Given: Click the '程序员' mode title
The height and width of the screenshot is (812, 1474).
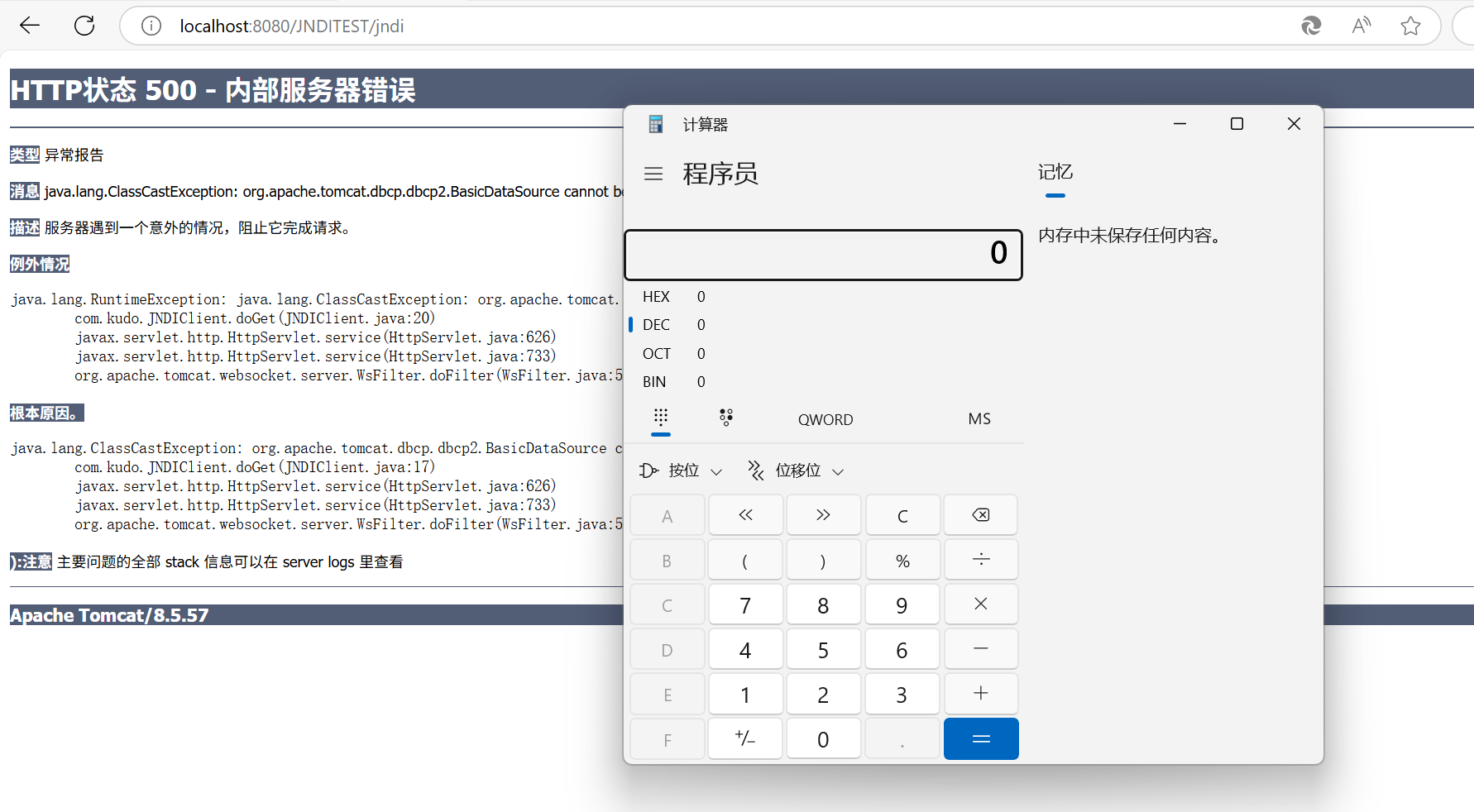Looking at the screenshot, I should (x=720, y=174).
